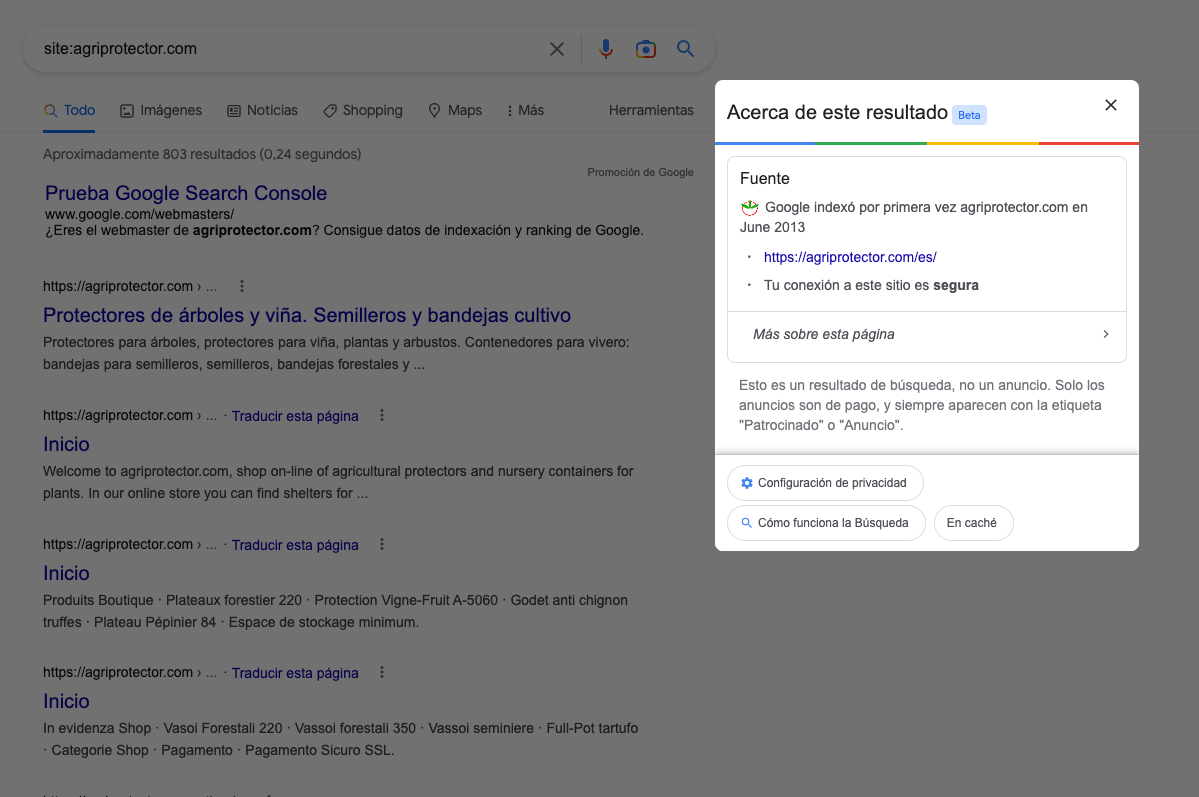Translate the Welcome to agriprotector result page
The height and width of the screenshot is (797, 1199).
(x=295, y=416)
